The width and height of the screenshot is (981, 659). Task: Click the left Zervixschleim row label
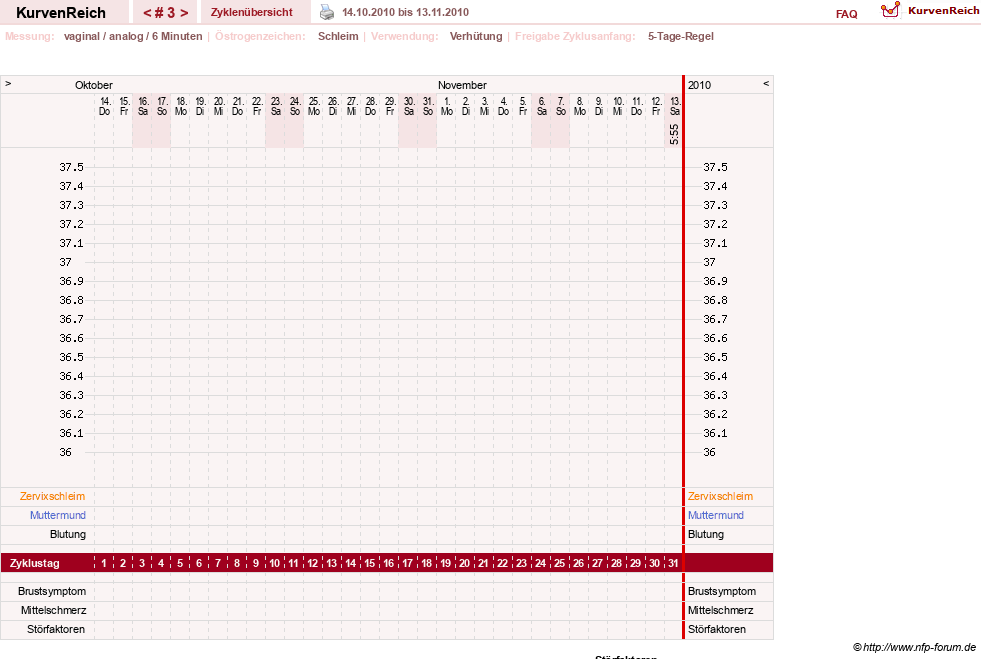point(53,496)
